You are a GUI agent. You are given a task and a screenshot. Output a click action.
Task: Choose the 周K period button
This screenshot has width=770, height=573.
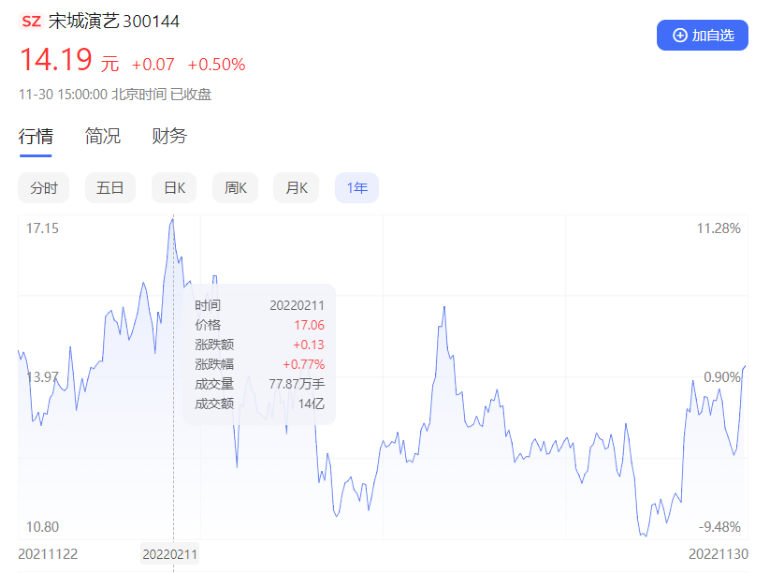tap(235, 187)
